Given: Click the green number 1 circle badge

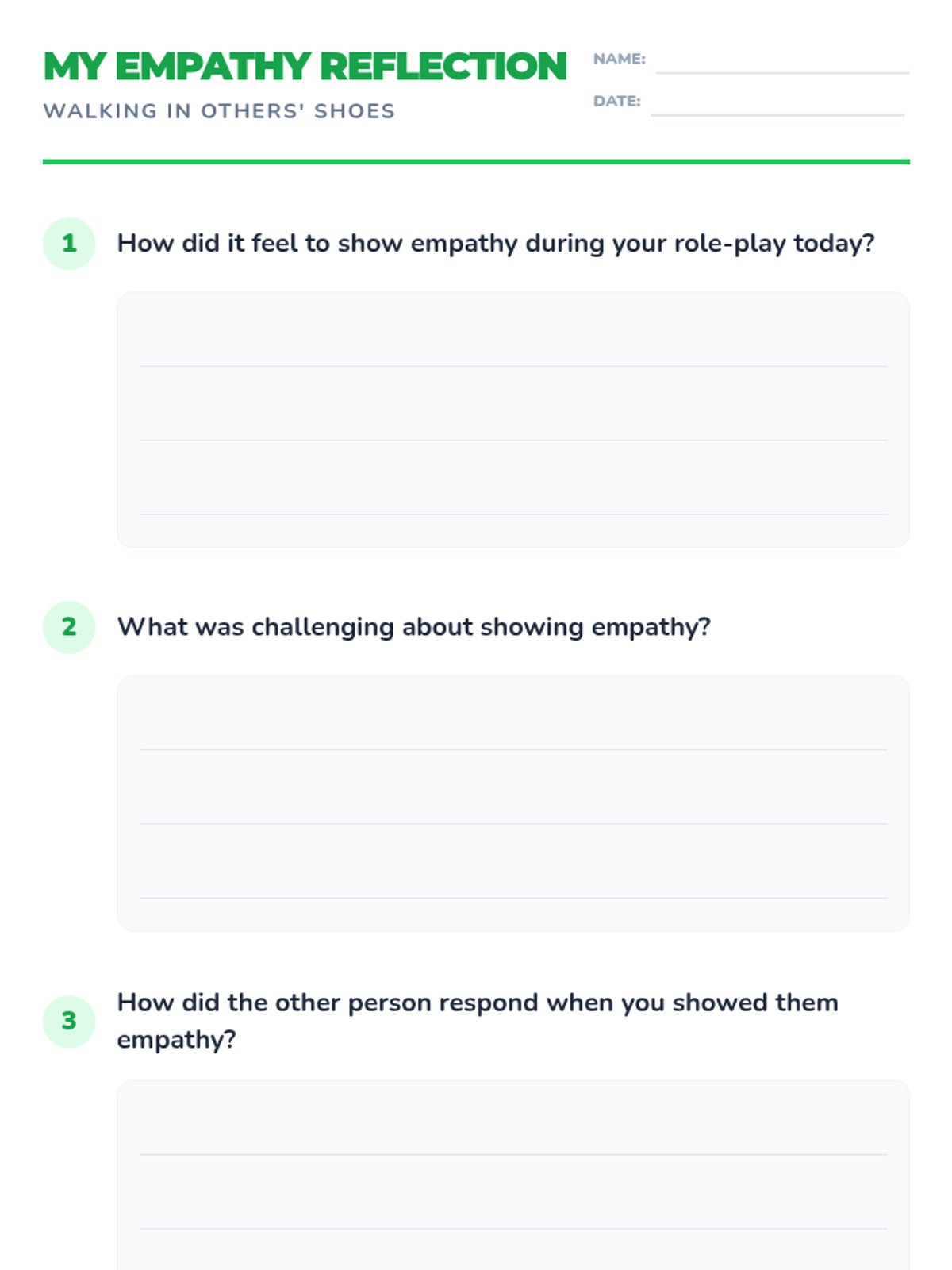Looking at the screenshot, I should (69, 244).
